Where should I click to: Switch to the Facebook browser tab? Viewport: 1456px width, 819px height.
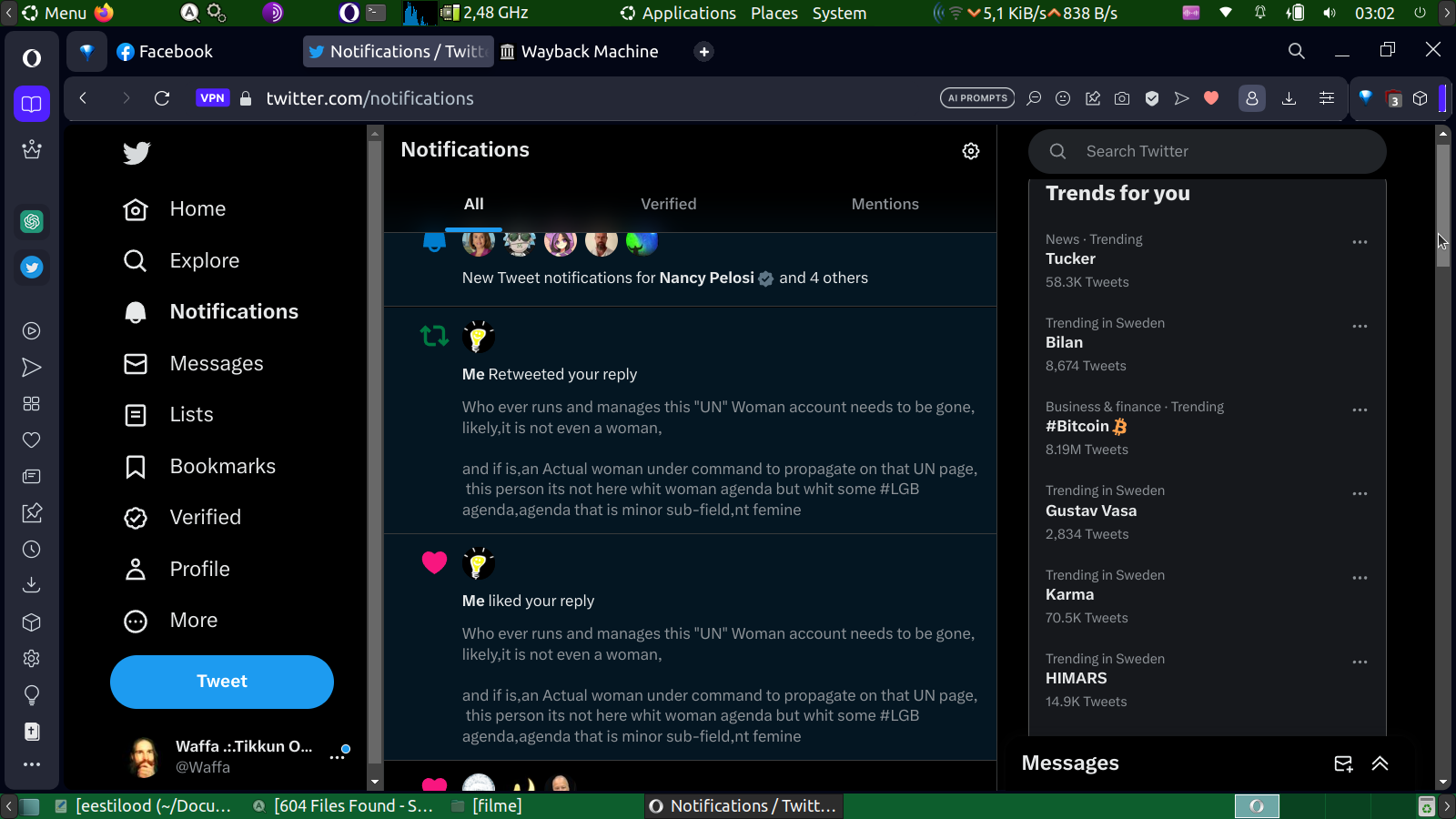[x=165, y=52]
